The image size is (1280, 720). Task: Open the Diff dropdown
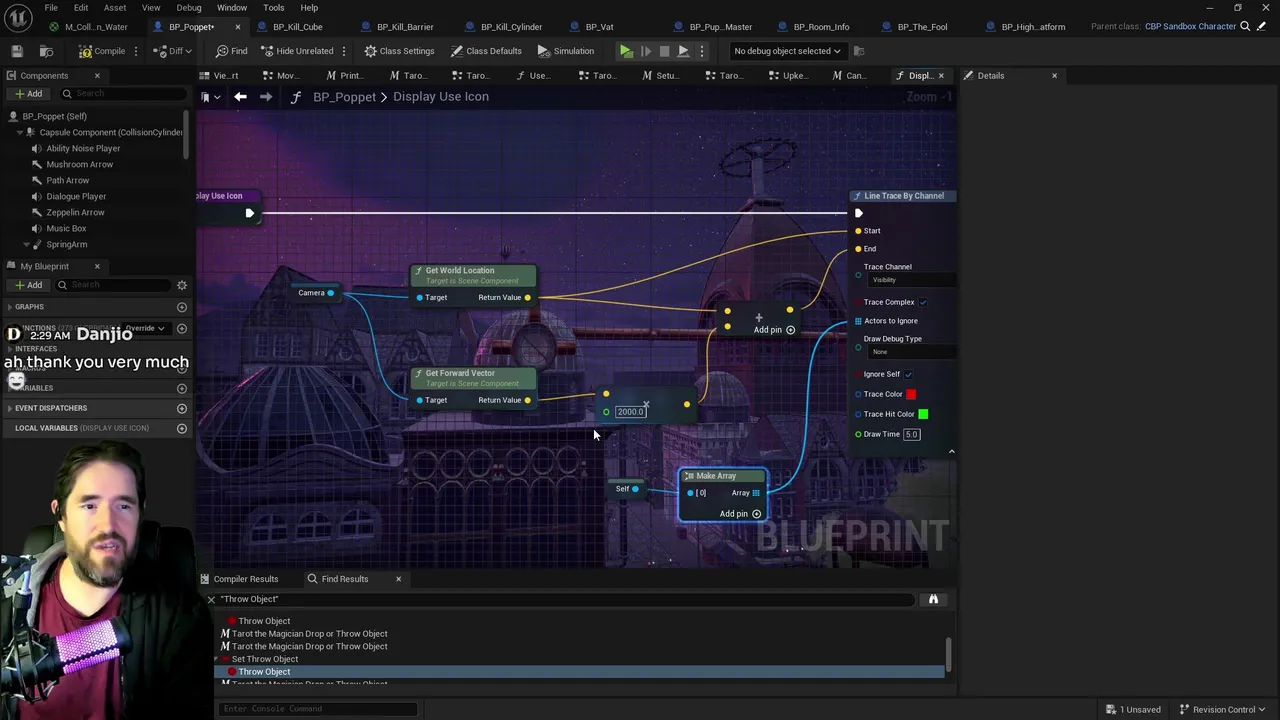pos(174,51)
